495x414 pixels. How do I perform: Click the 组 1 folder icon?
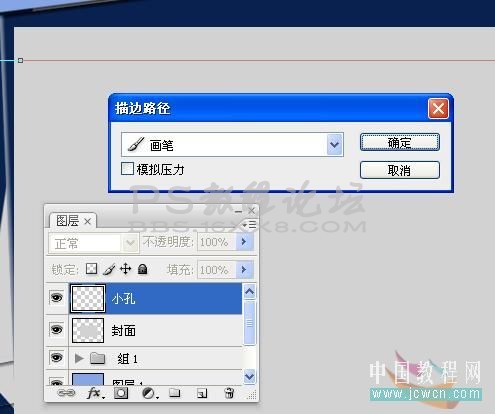[98, 358]
